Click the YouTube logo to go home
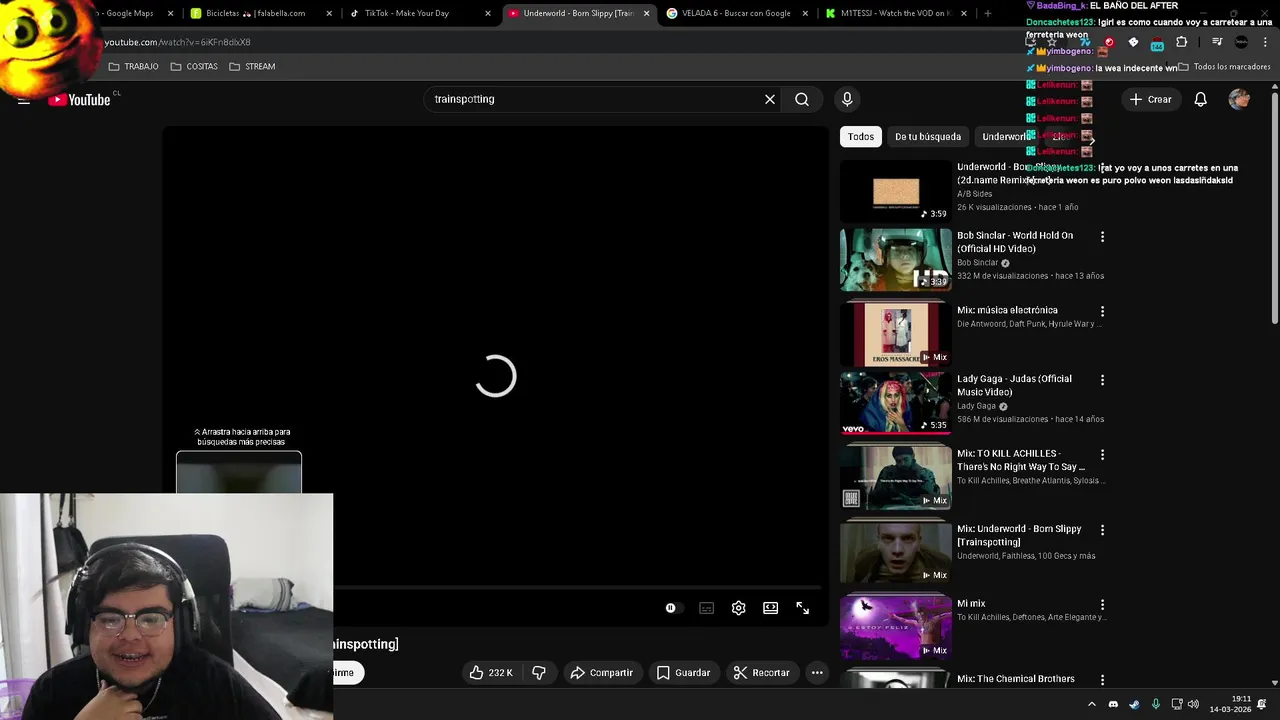The width and height of the screenshot is (1280, 720). [x=79, y=99]
